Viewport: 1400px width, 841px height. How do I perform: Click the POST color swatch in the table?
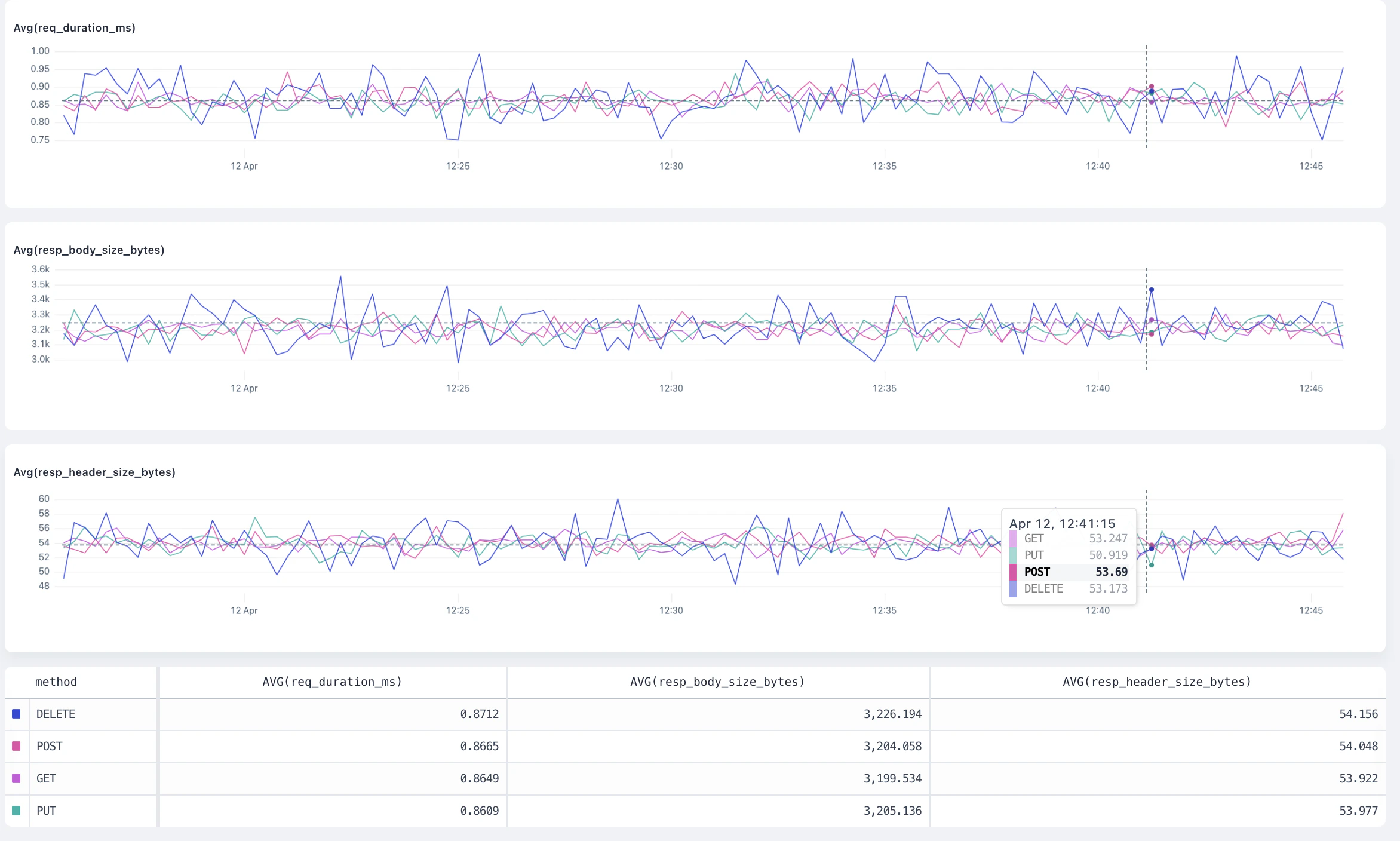16,746
